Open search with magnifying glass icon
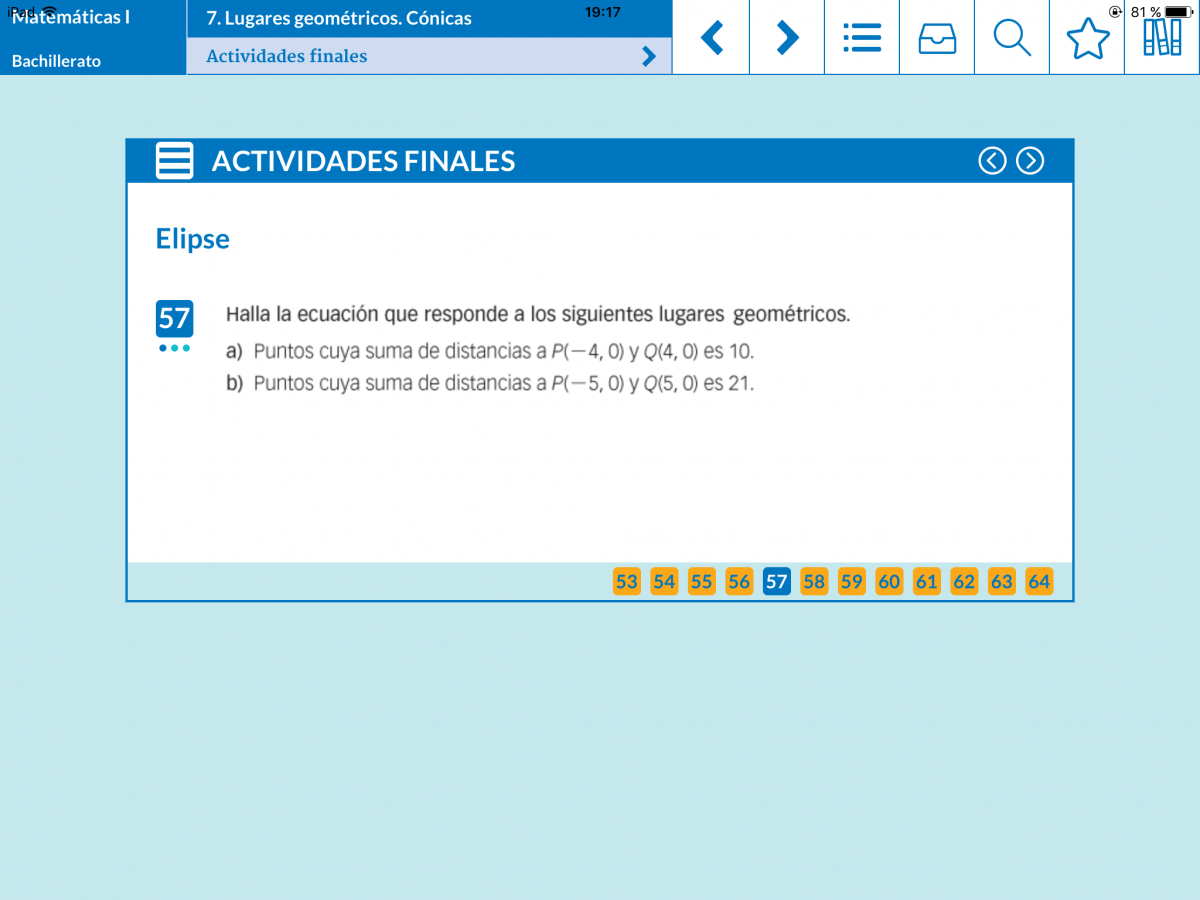The height and width of the screenshot is (900, 1200). [x=1012, y=38]
